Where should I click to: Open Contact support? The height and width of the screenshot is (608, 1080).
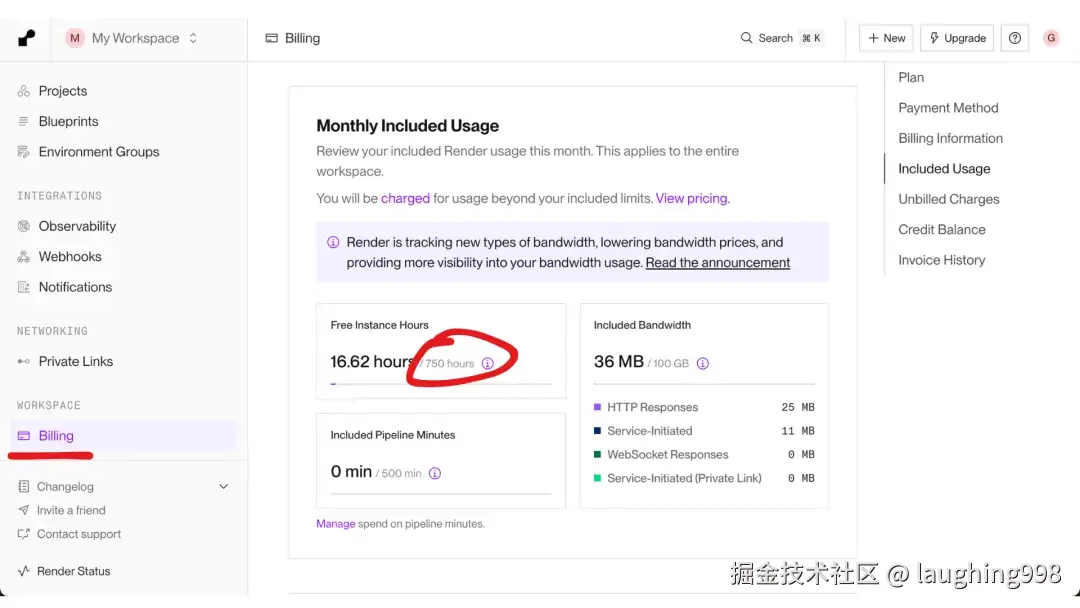(79, 534)
